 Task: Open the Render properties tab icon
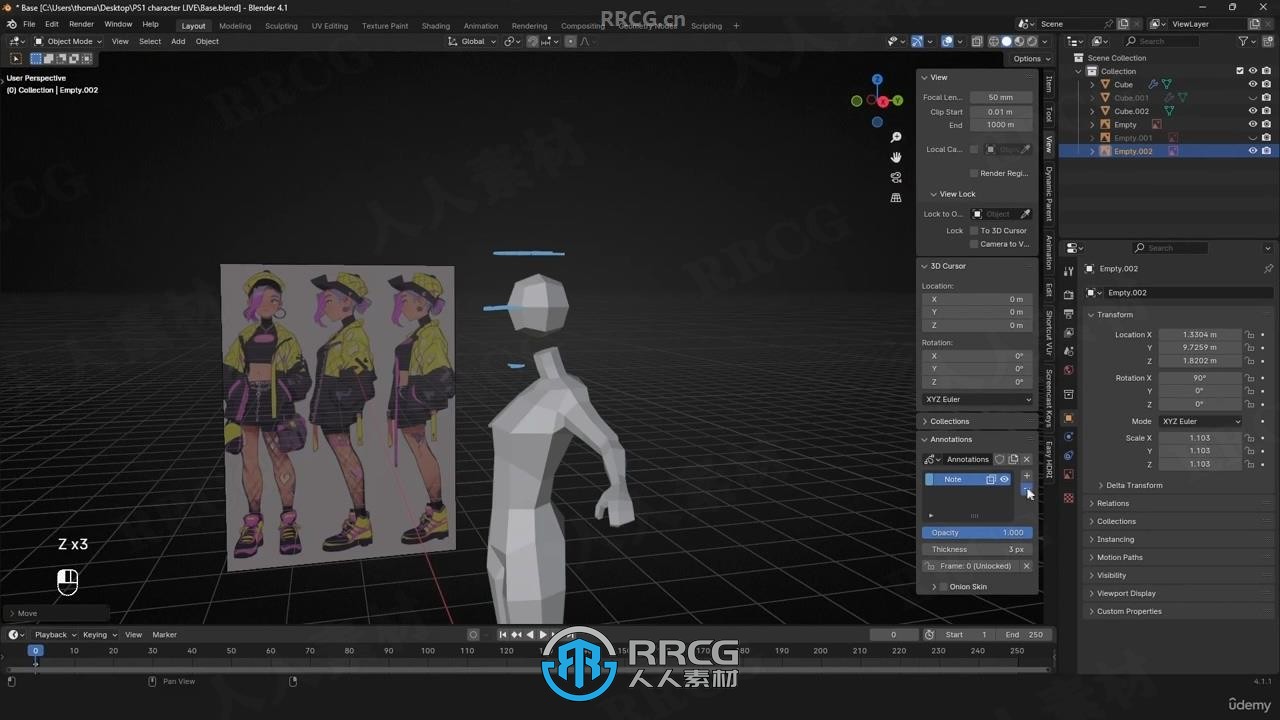pyautogui.click(x=1068, y=295)
